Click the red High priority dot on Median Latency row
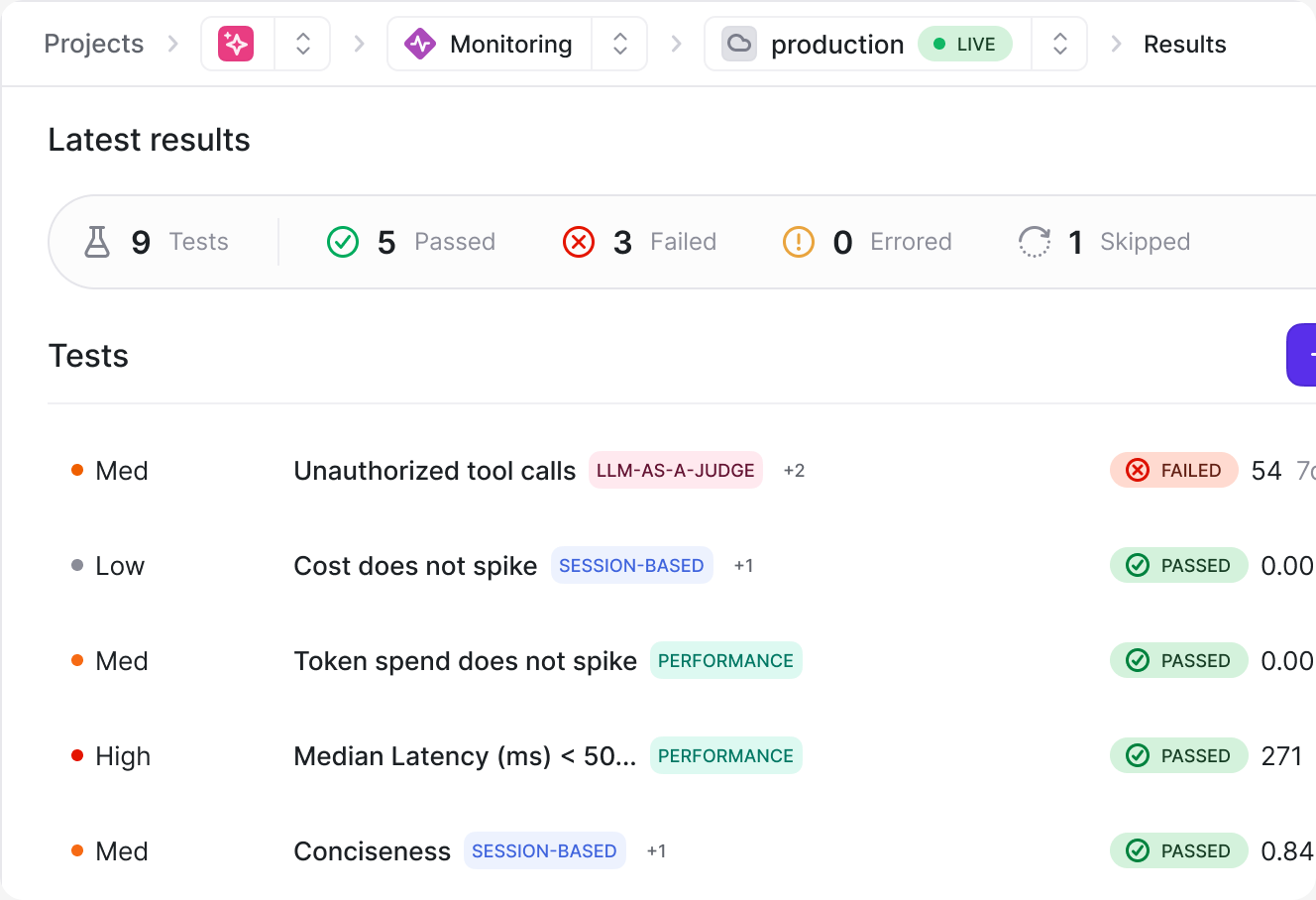Image resolution: width=1316 pixels, height=900 pixels. click(x=77, y=755)
